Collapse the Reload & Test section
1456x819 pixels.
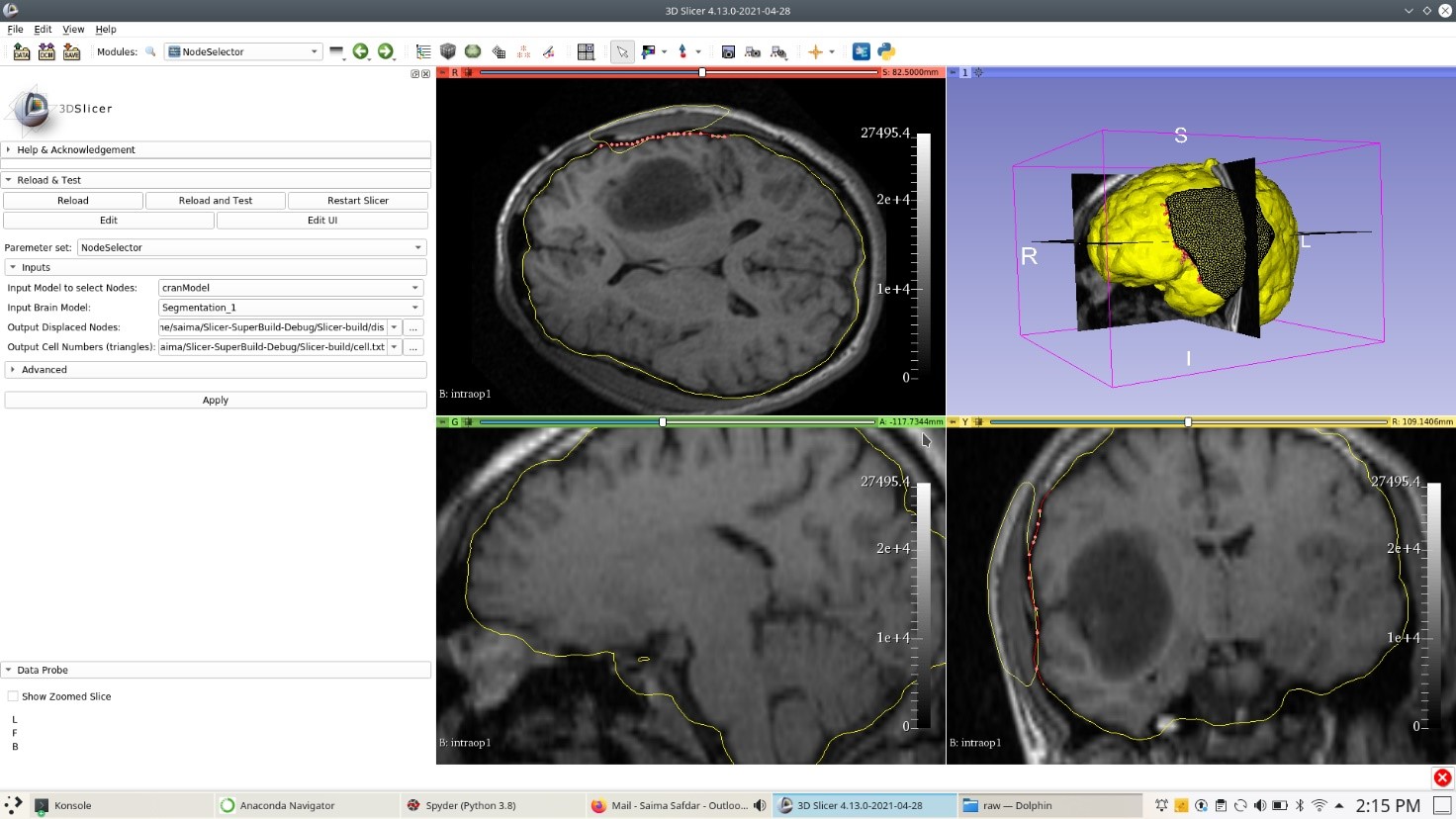point(216,180)
